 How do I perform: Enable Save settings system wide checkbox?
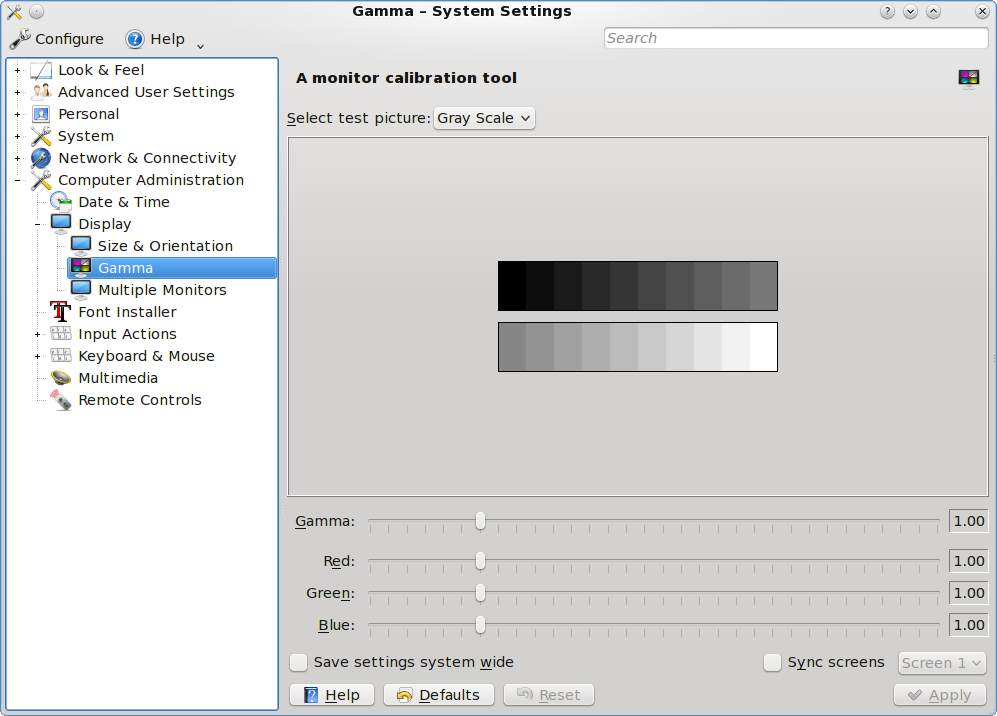point(298,663)
